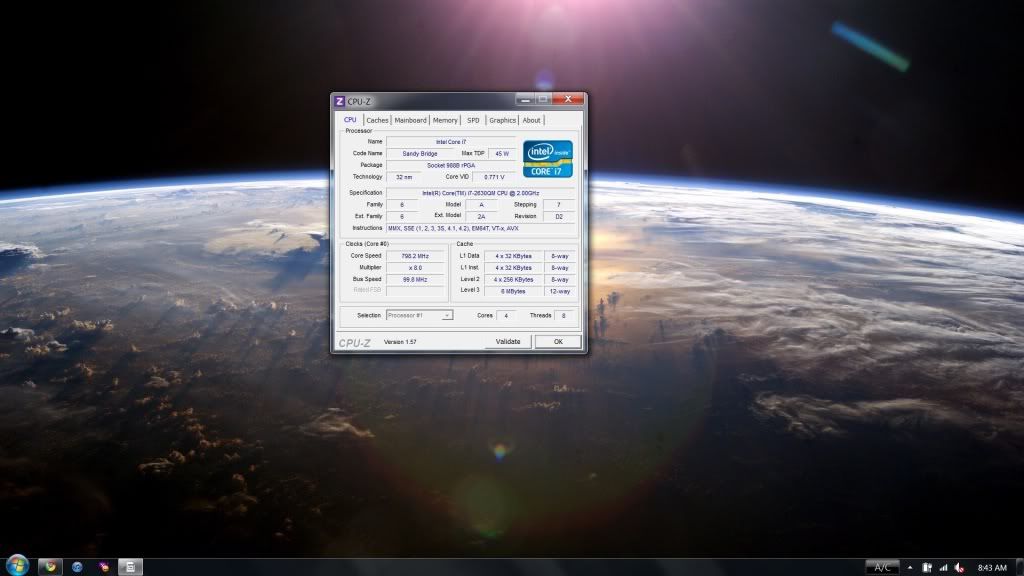1024x576 pixels.
Task: Open the battery power tray icon
Action: [927, 568]
